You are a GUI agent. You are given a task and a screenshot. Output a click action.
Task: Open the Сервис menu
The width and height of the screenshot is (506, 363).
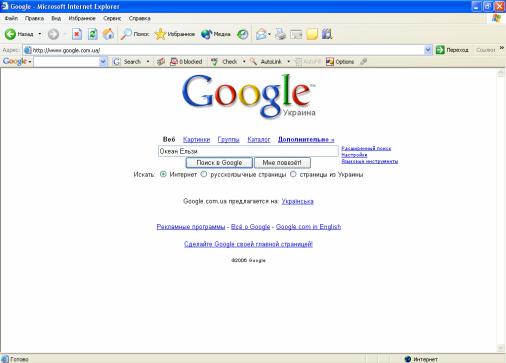[x=112, y=18]
